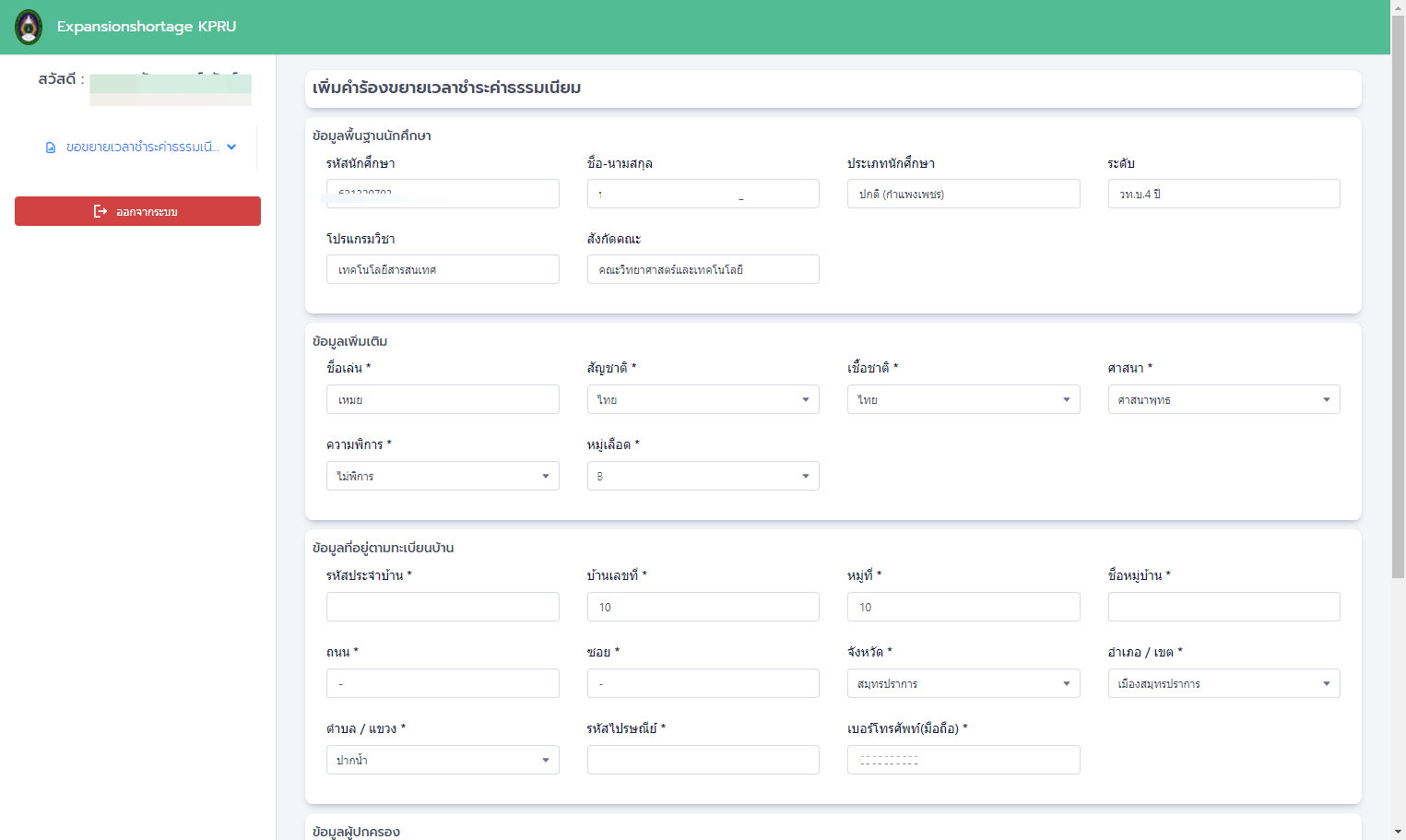Click the scrollbar down arrow

click(1398, 832)
